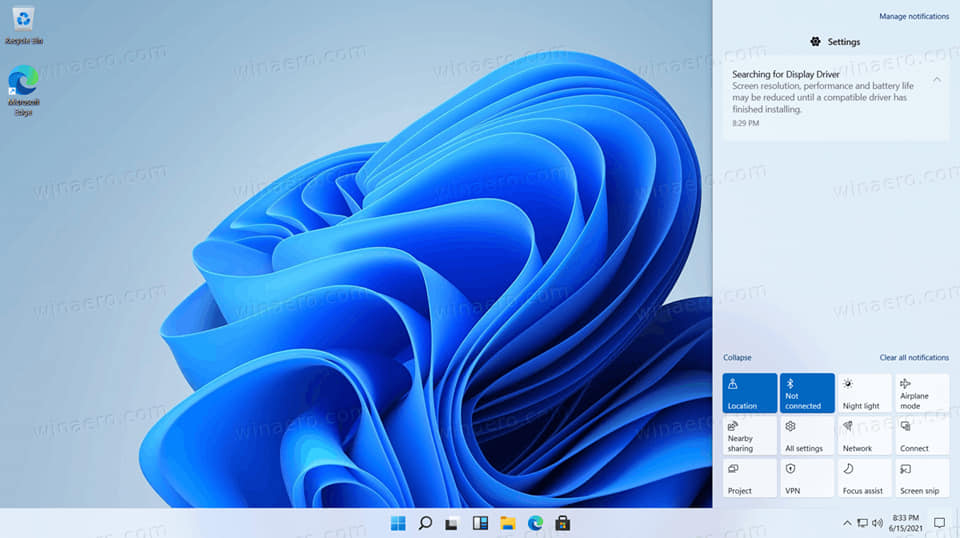Open Microsoft Store from the taskbar
This screenshot has width=960, height=538.
[x=563, y=523]
